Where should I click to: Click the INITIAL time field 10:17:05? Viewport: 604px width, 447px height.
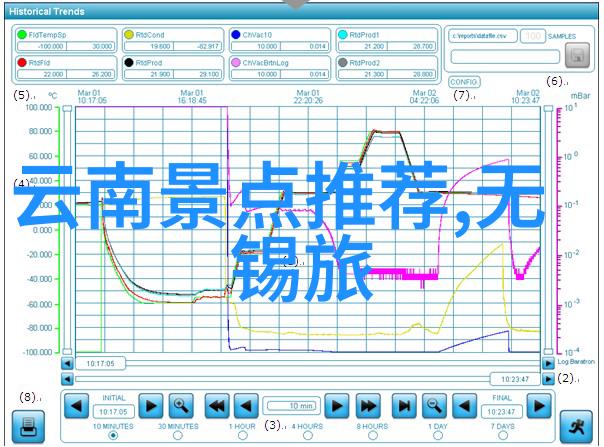point(113,412)
